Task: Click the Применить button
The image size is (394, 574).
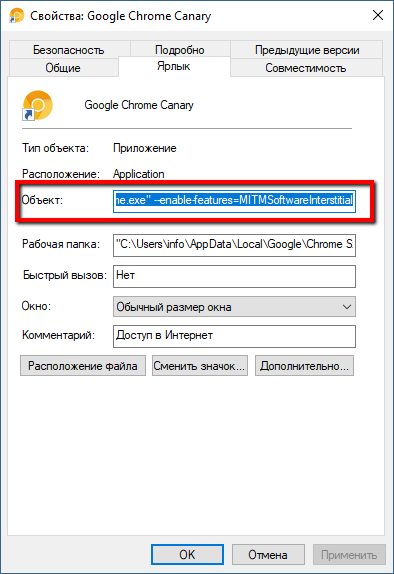Action: point(349,554)
